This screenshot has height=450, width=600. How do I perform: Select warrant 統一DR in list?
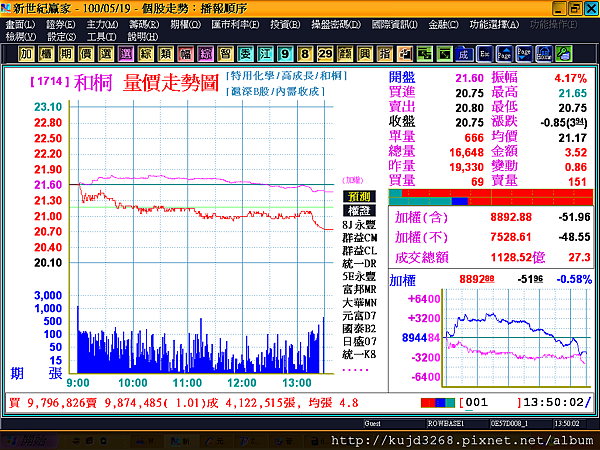click(359, 264)
